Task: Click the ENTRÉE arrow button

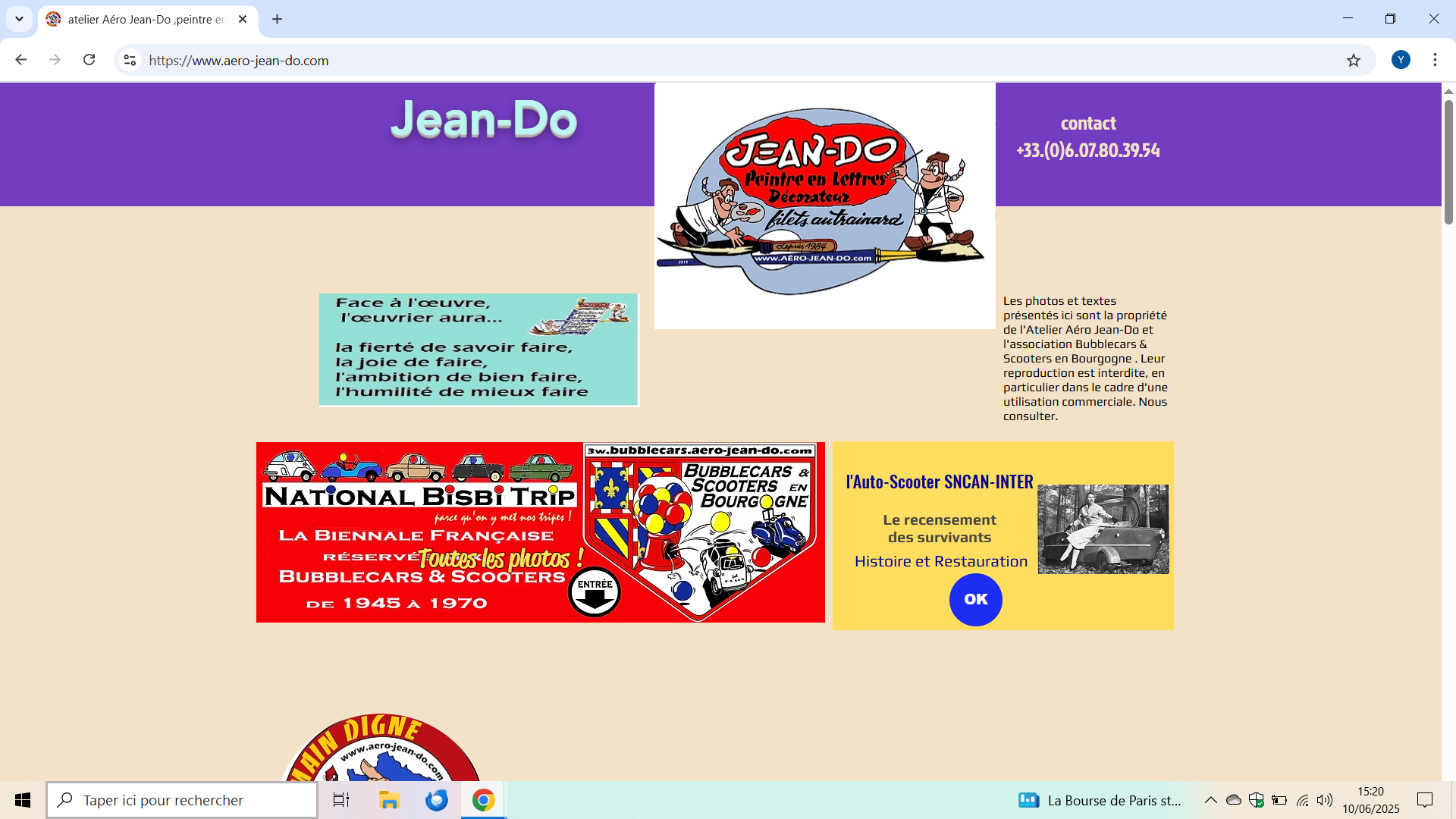Action: point(595,593)
